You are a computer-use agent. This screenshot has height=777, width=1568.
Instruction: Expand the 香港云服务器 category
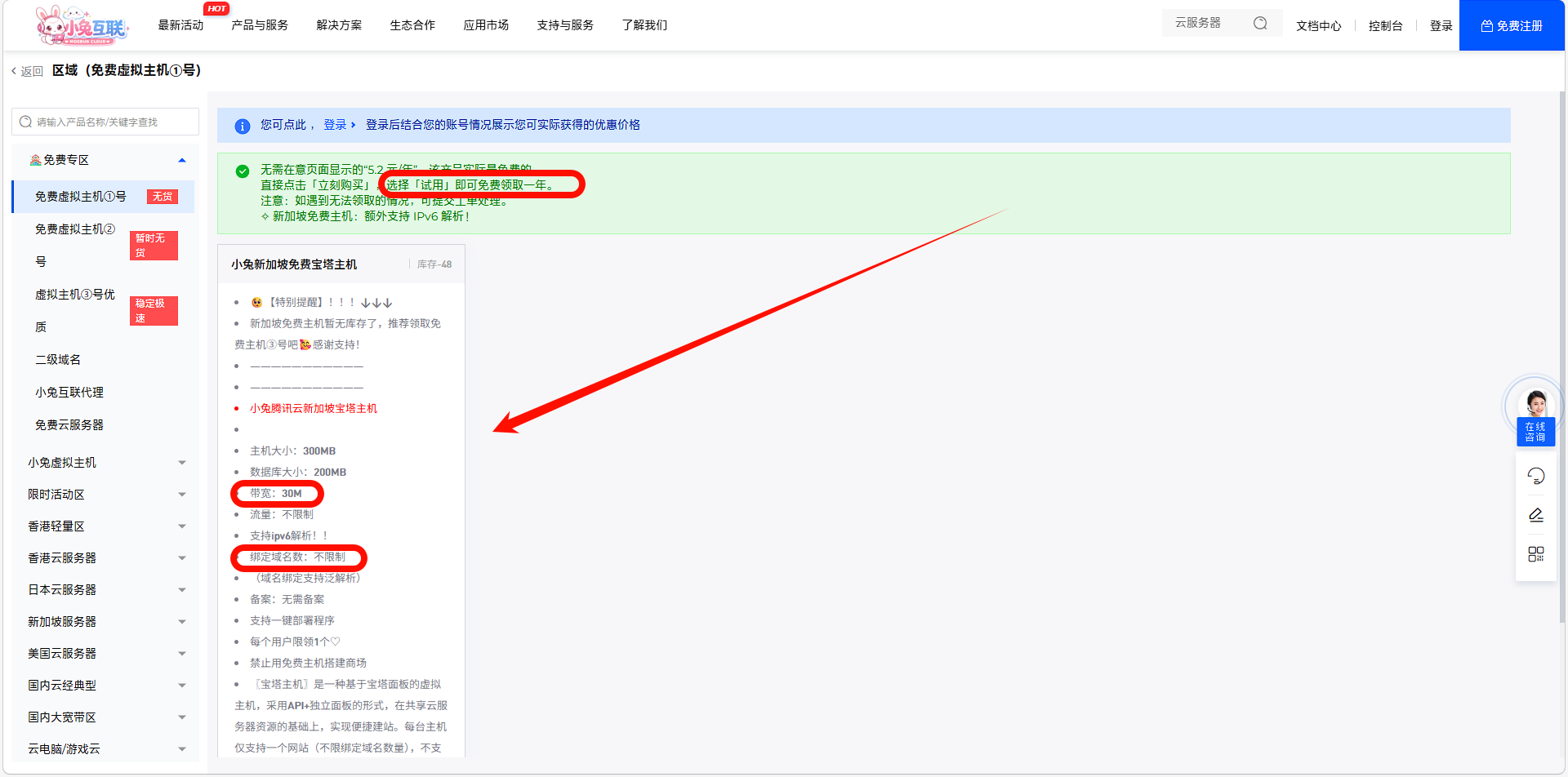[x=182, y=558]
